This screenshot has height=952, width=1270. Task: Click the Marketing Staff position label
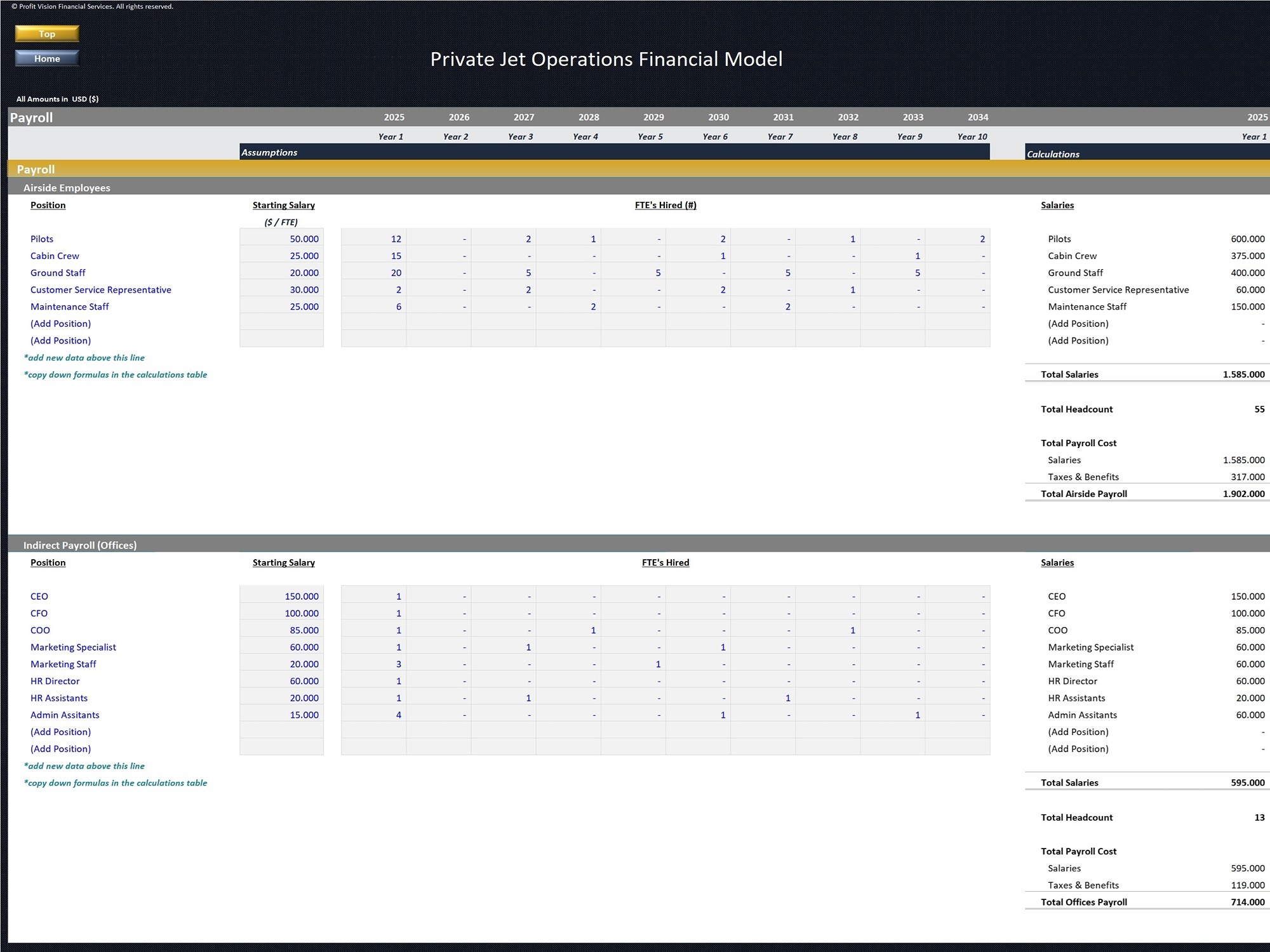tap(63, 664)
